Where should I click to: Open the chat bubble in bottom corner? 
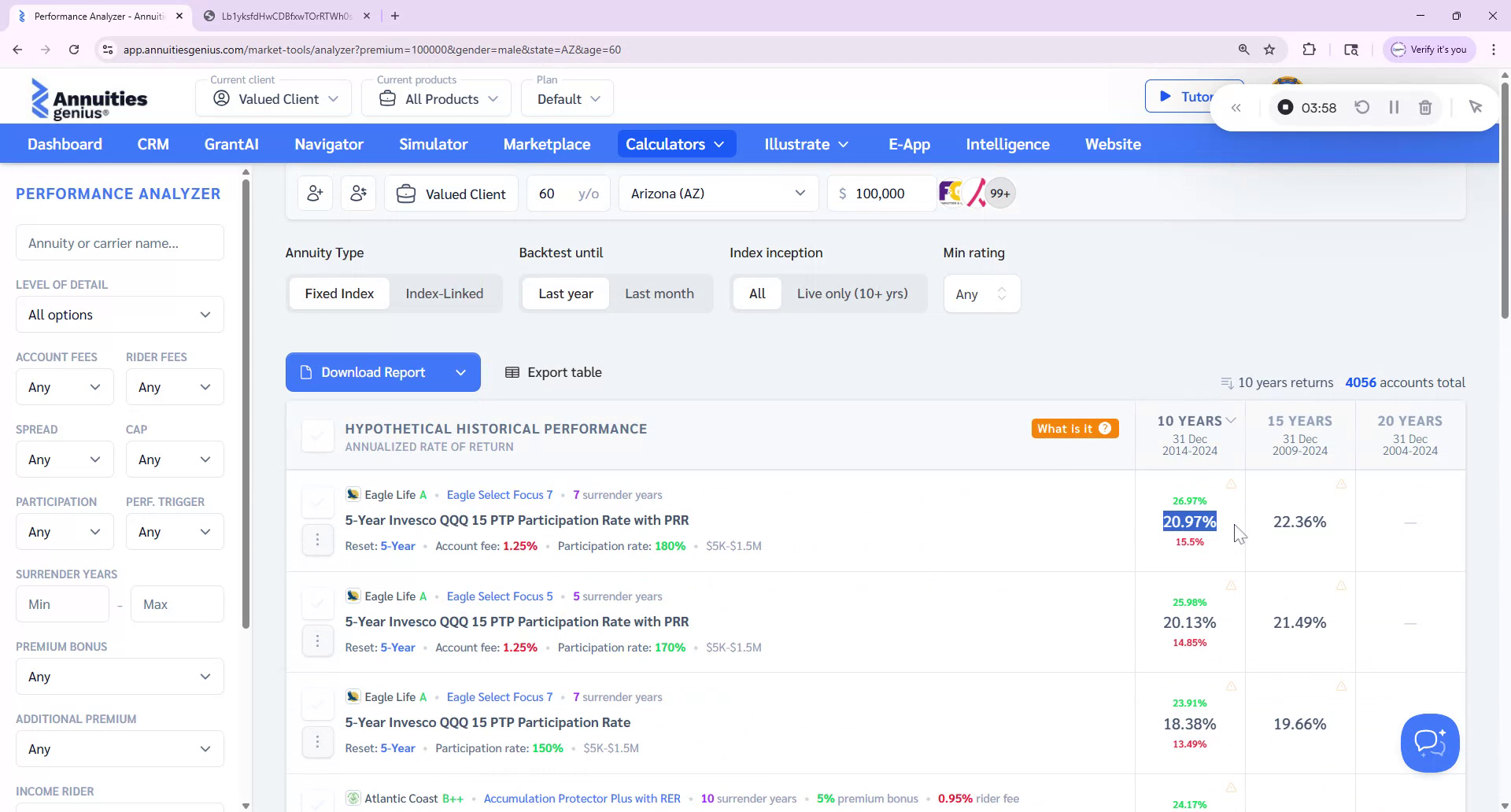point(1430,743)
